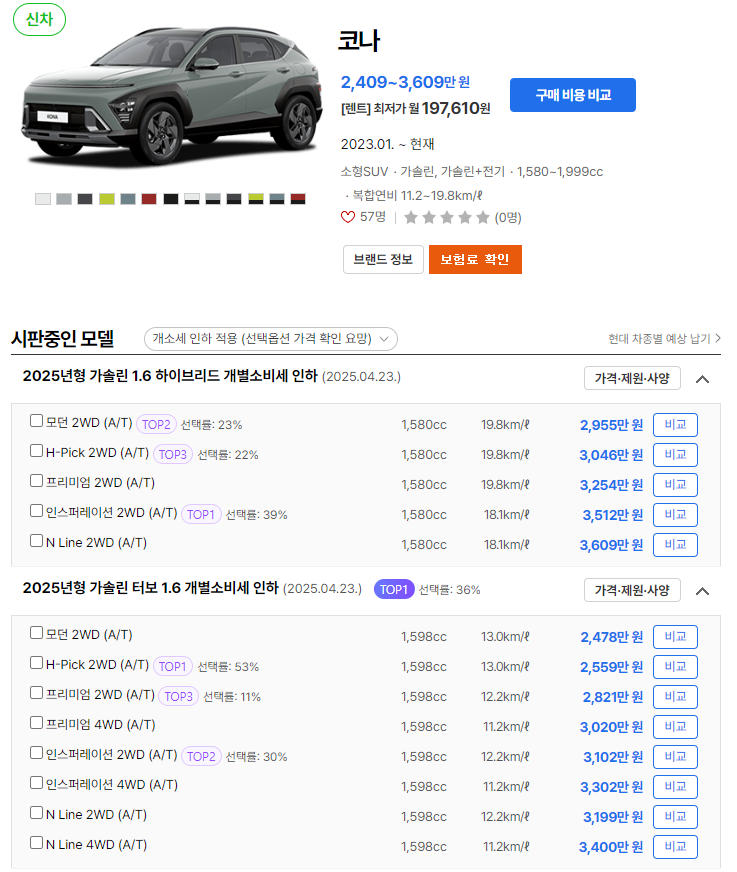Click 비교 for turbo 모던 2,478만원
The image size is (737, 872).
675,637
